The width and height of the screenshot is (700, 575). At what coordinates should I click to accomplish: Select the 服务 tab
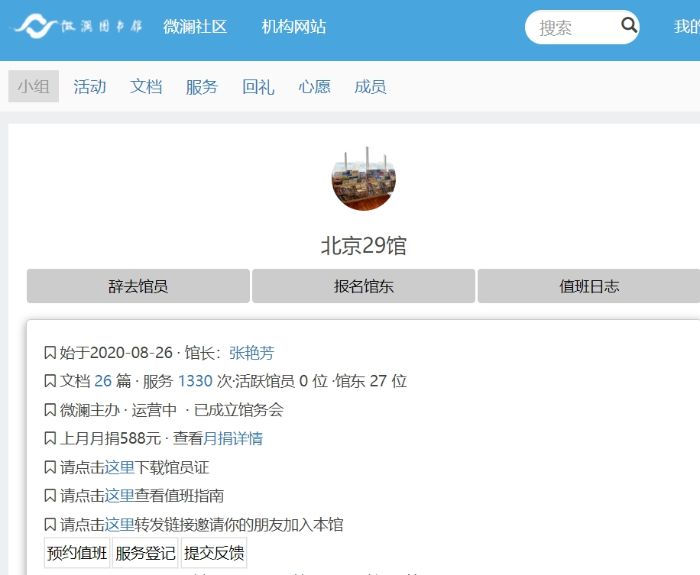[x=202, y=87]
